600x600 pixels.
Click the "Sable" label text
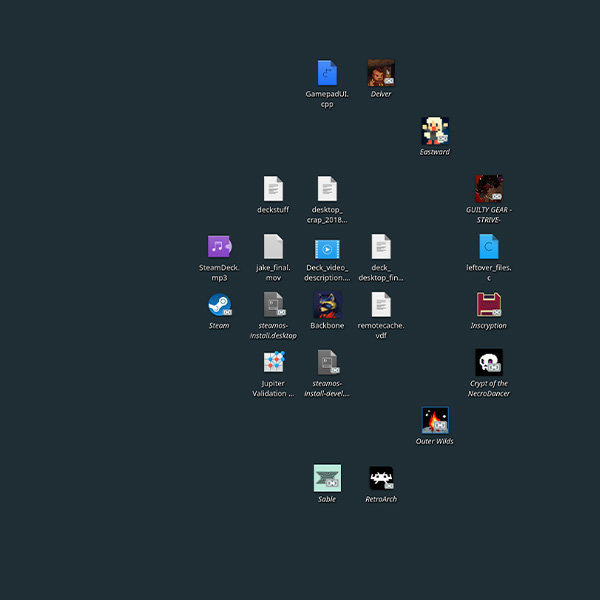click(327, 499)
